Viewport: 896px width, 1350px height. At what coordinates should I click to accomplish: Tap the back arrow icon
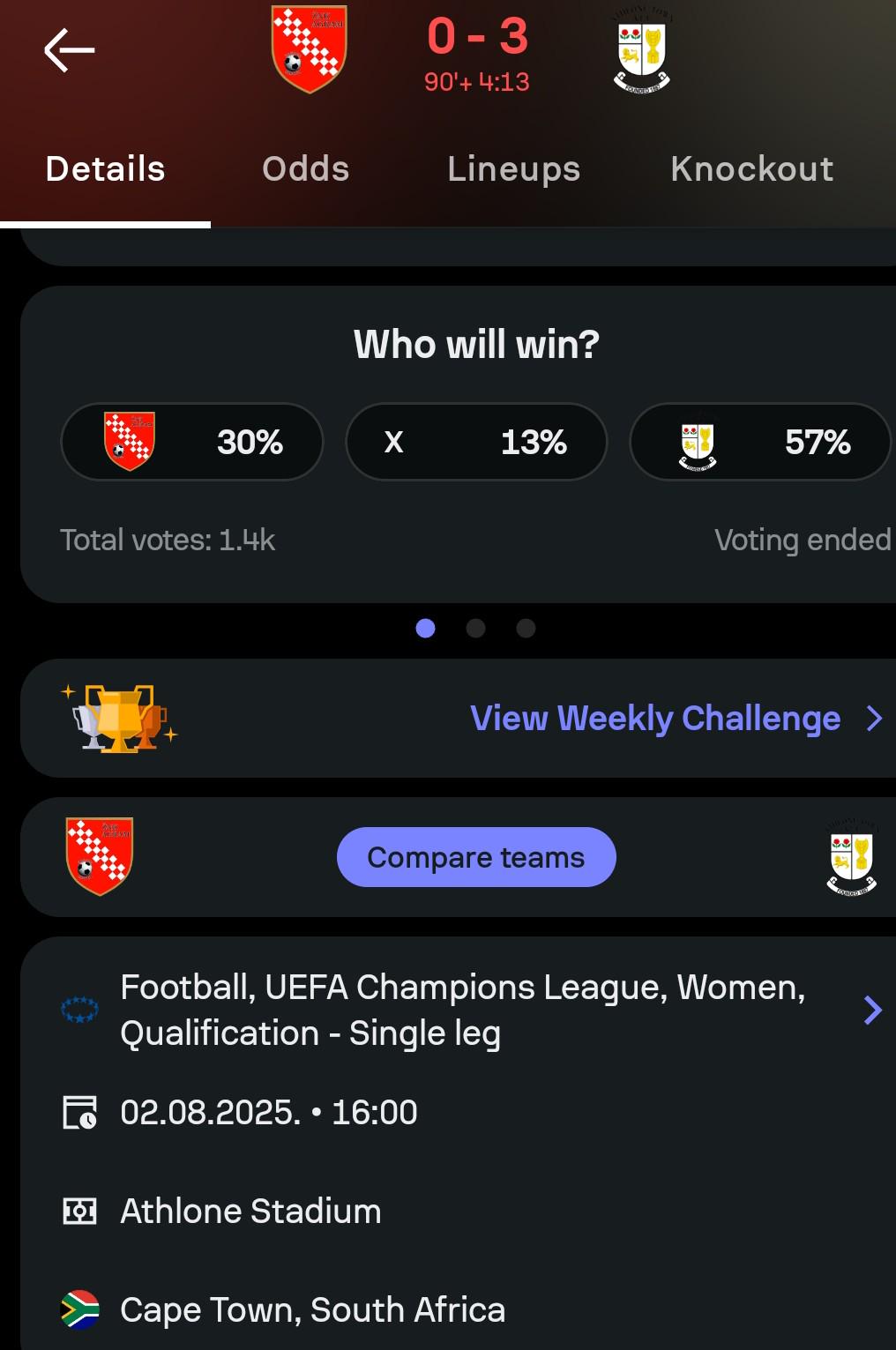click(70, 50)
